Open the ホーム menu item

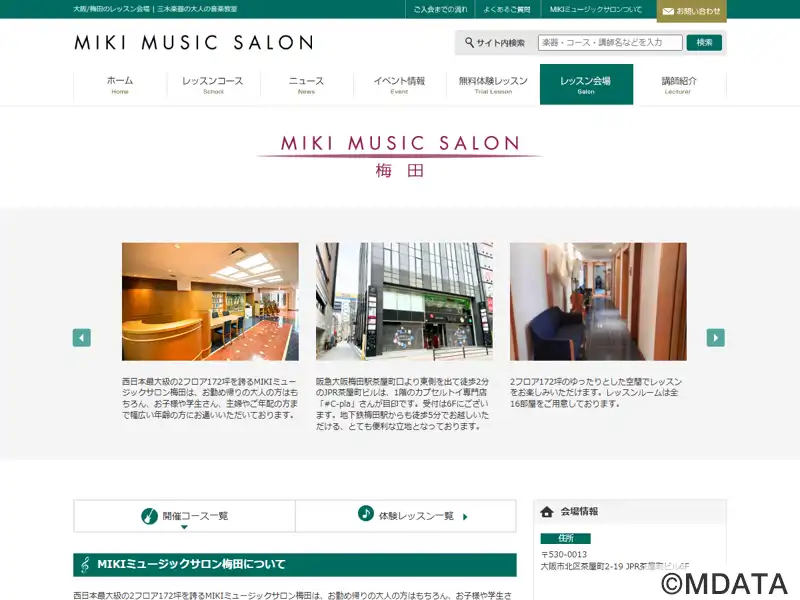coord(120,84)
